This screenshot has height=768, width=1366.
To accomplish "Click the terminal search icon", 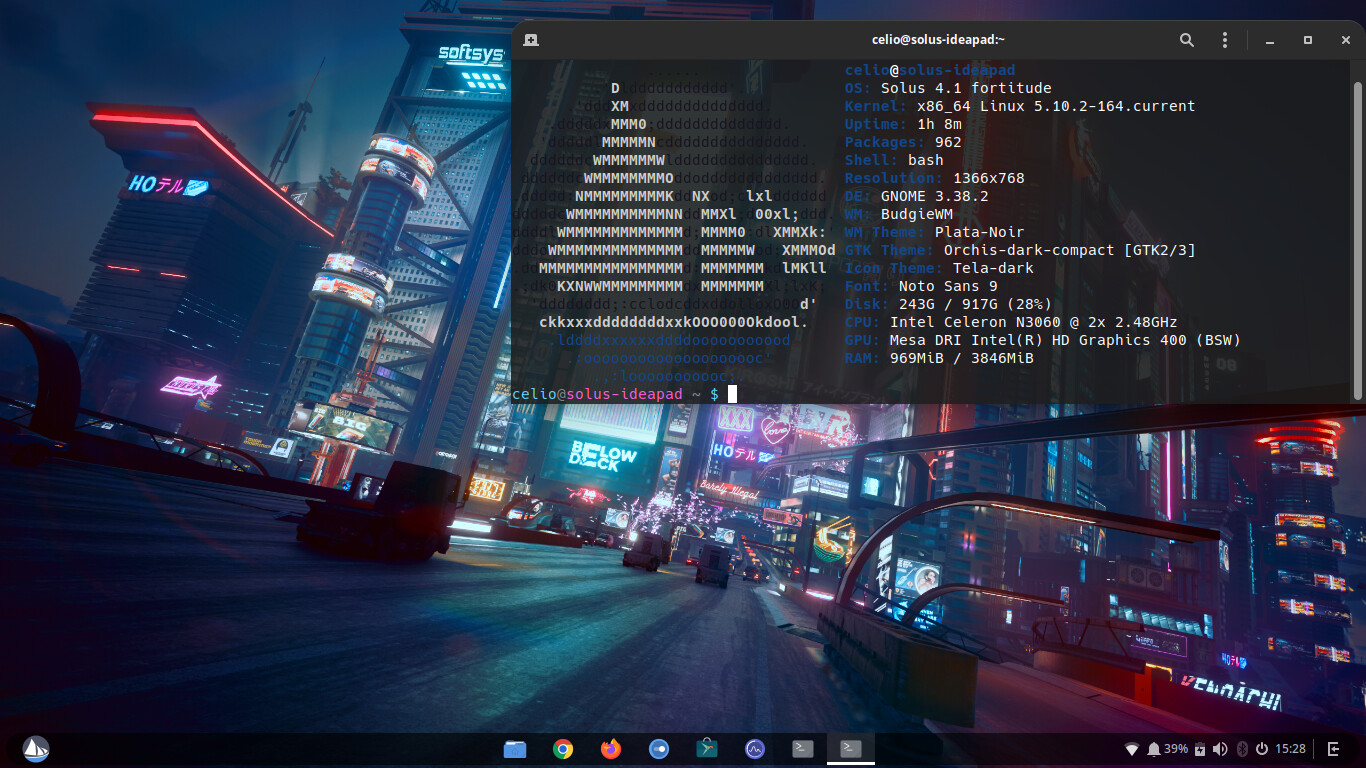I will click(x=1186, y=40).
